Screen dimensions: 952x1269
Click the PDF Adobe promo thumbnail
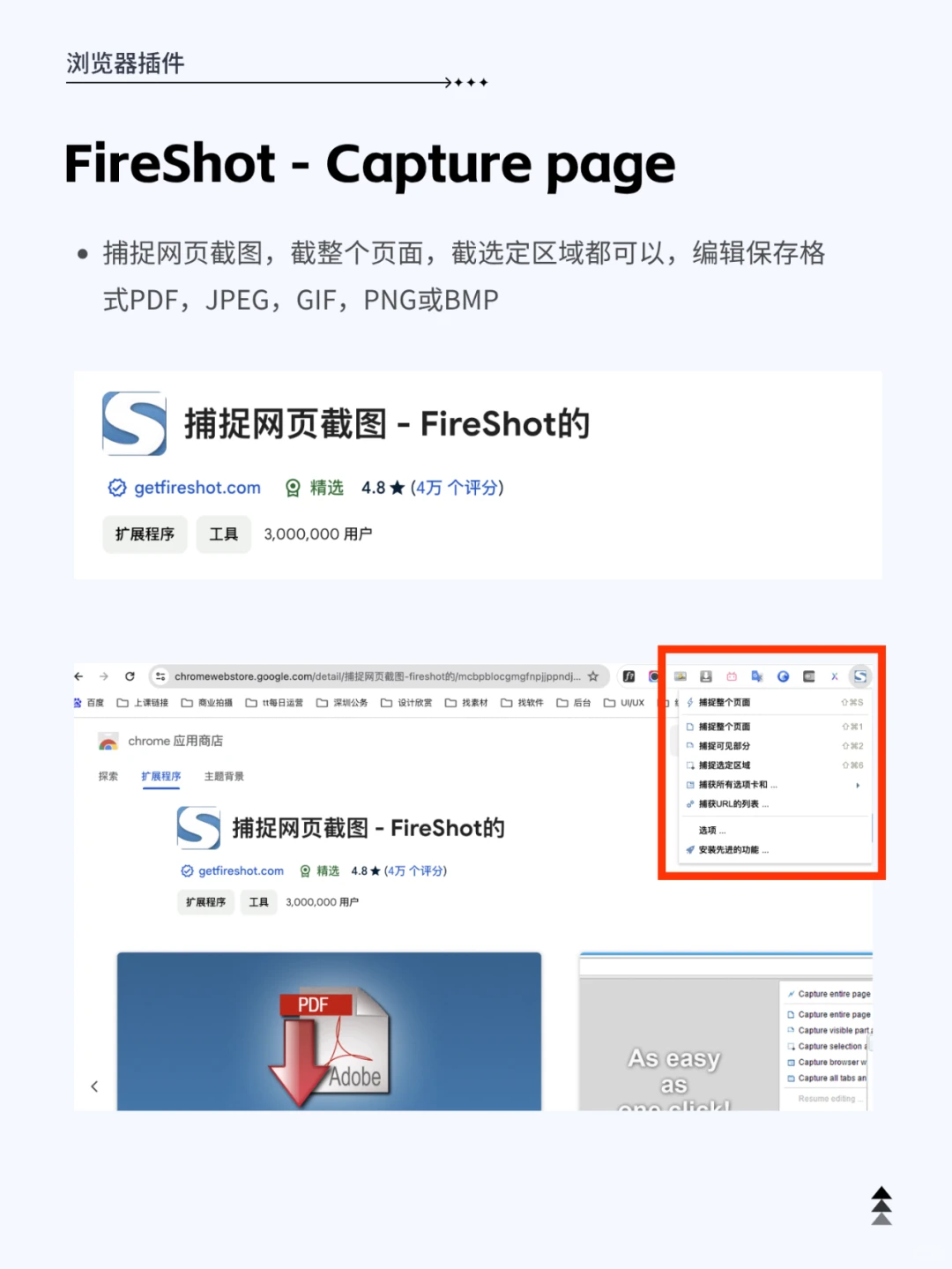(x=329, y=1031)
